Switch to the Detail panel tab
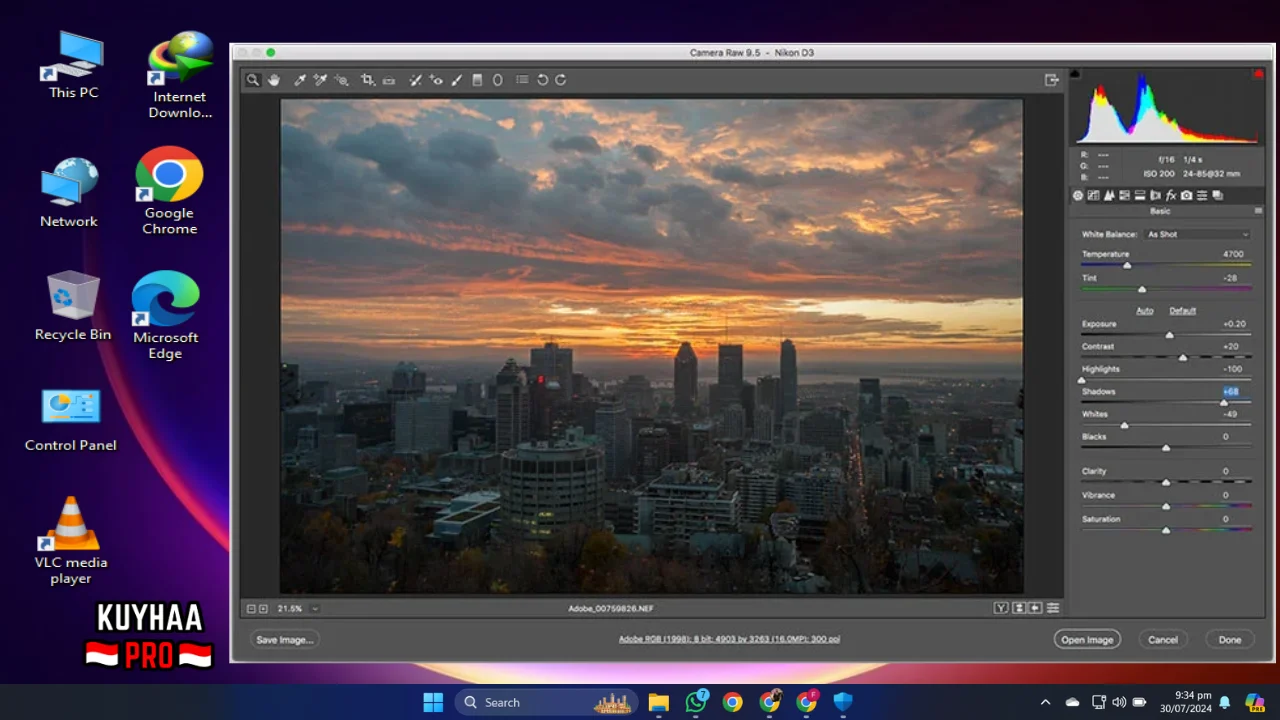 (x=1109, y=195)
